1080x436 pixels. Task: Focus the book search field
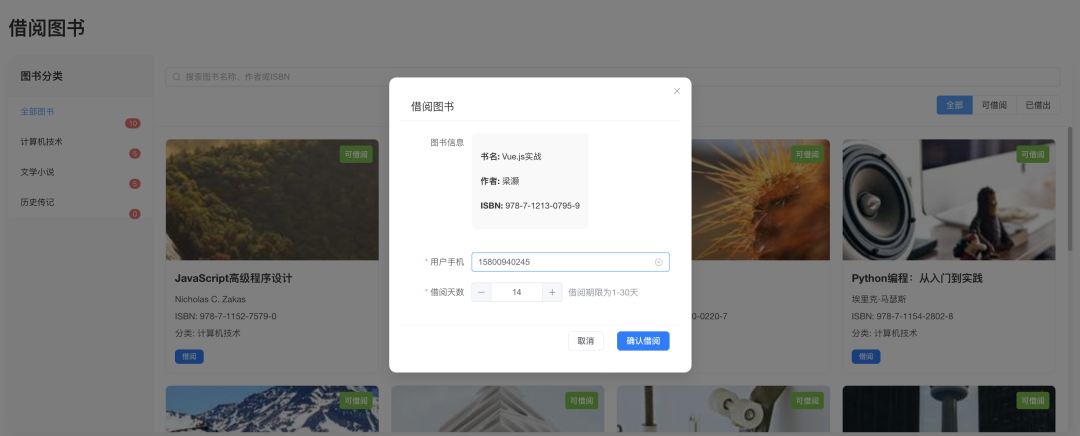(x=612, y=77)
